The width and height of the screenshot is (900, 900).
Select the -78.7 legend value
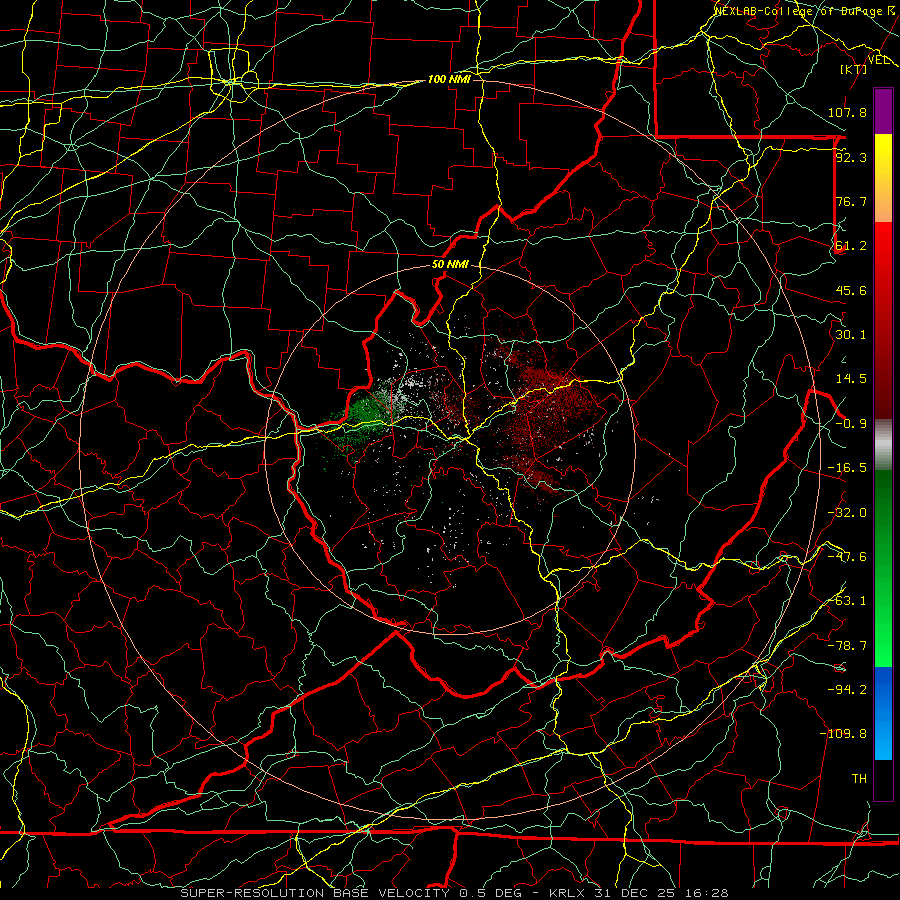click(847, 646)
